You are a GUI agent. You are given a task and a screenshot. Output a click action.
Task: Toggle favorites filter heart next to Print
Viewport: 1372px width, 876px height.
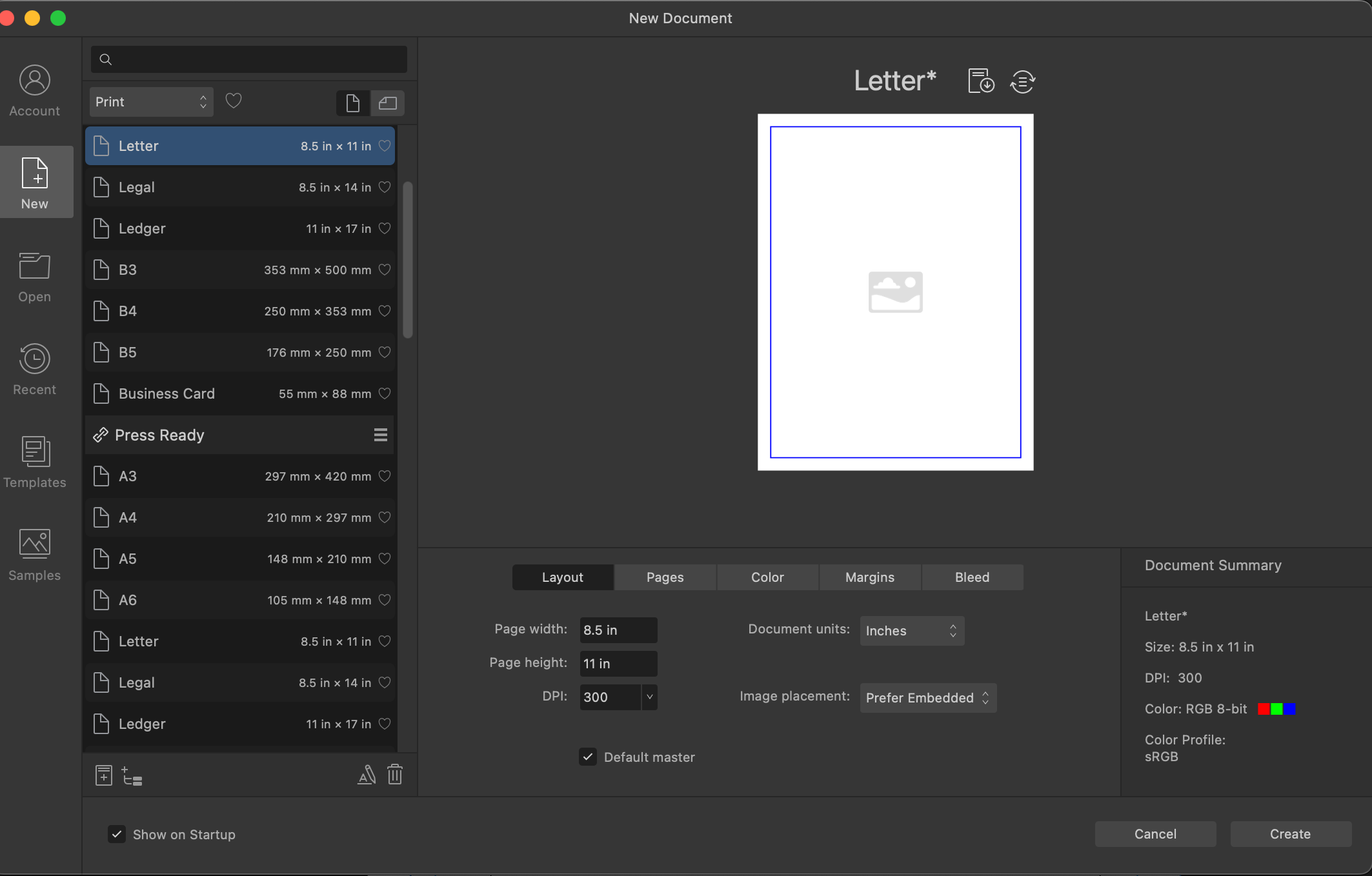[x=234, y=101]
